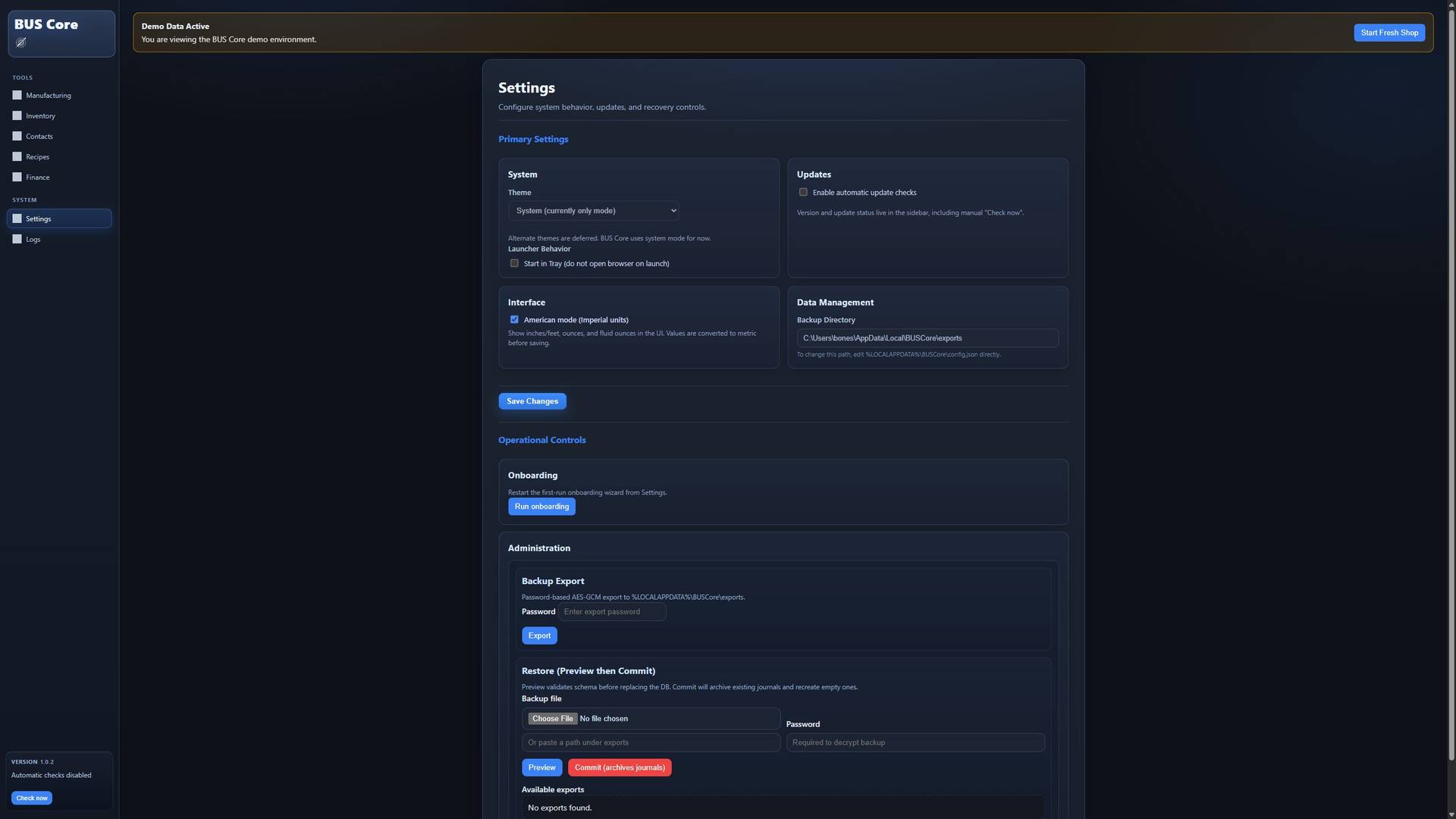The height and width of the screenshot is (819, 1456).
Task: Click the logo icon under BUS Core
Action: point(21,42)
